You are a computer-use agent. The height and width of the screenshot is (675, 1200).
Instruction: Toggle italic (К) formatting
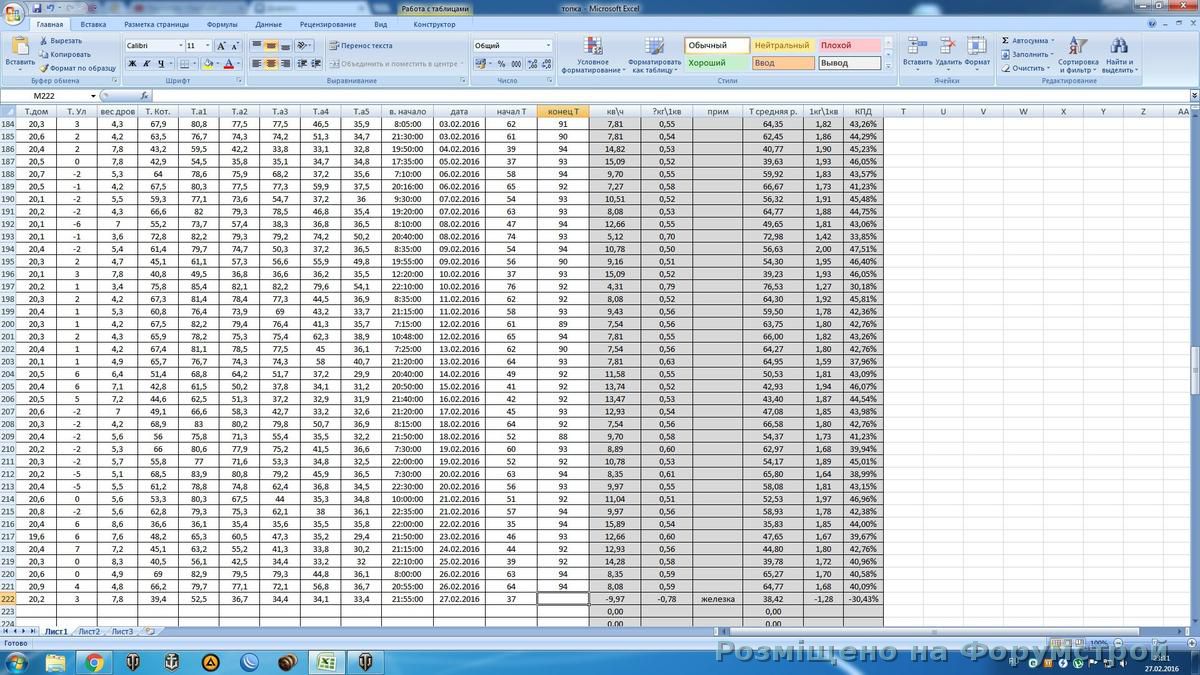pyautogui.click(x=146, y=63)
